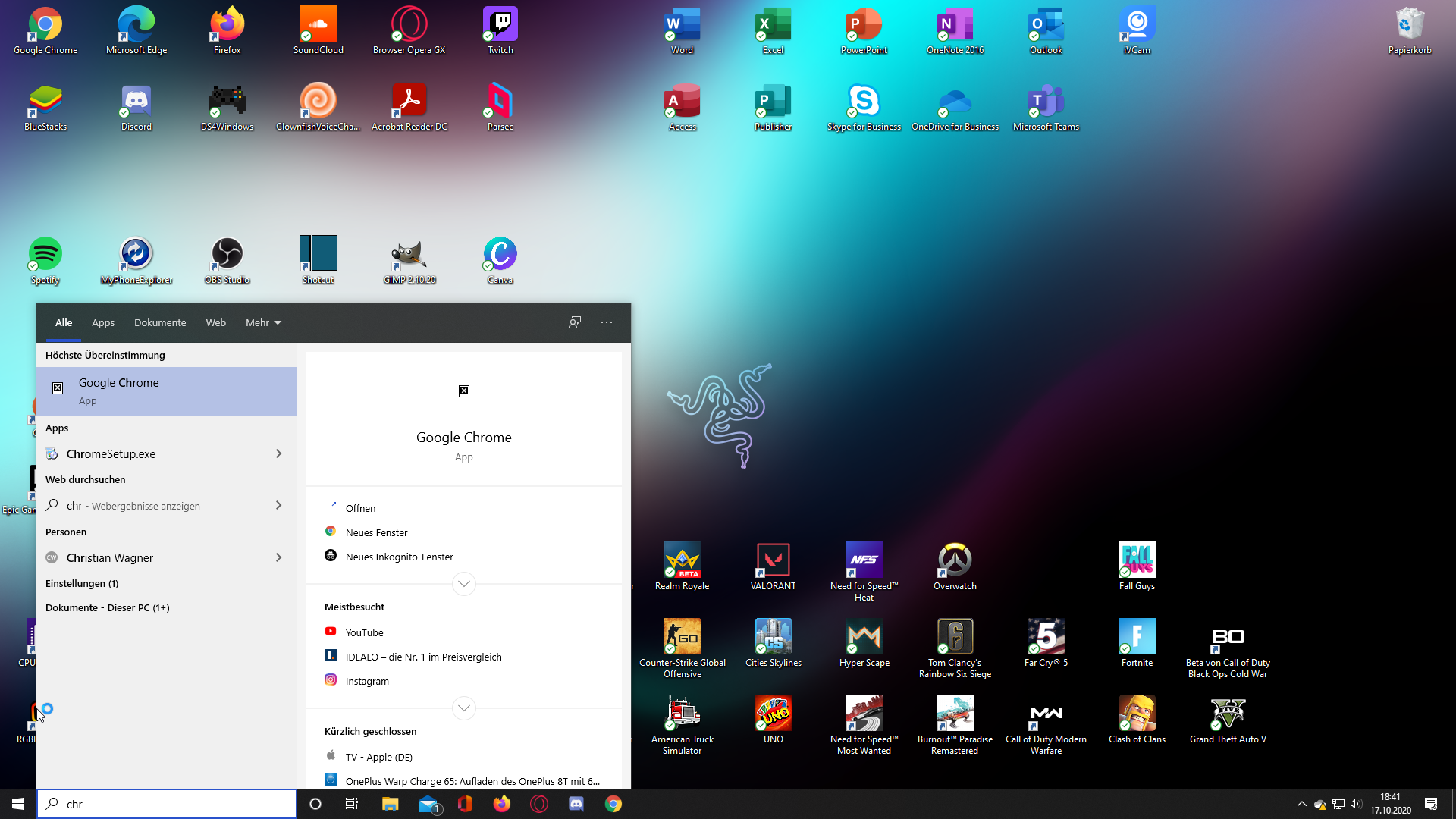The height and width of the screenshot is (819, 1456).
Task: Open Google Chrome app
Action: pos(167,390)
